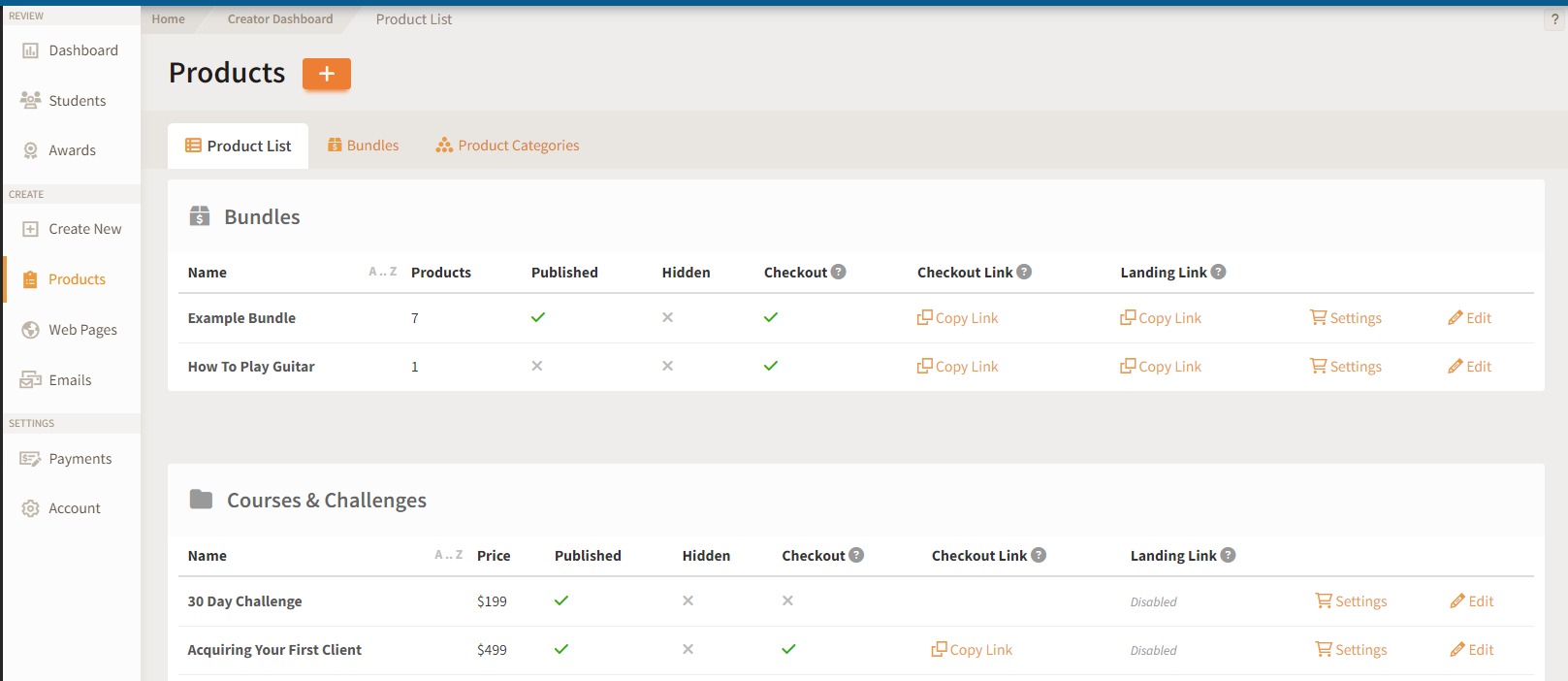Click the $199 price cell
This screenshot has width=1568, height=681.
coord(492,601)
